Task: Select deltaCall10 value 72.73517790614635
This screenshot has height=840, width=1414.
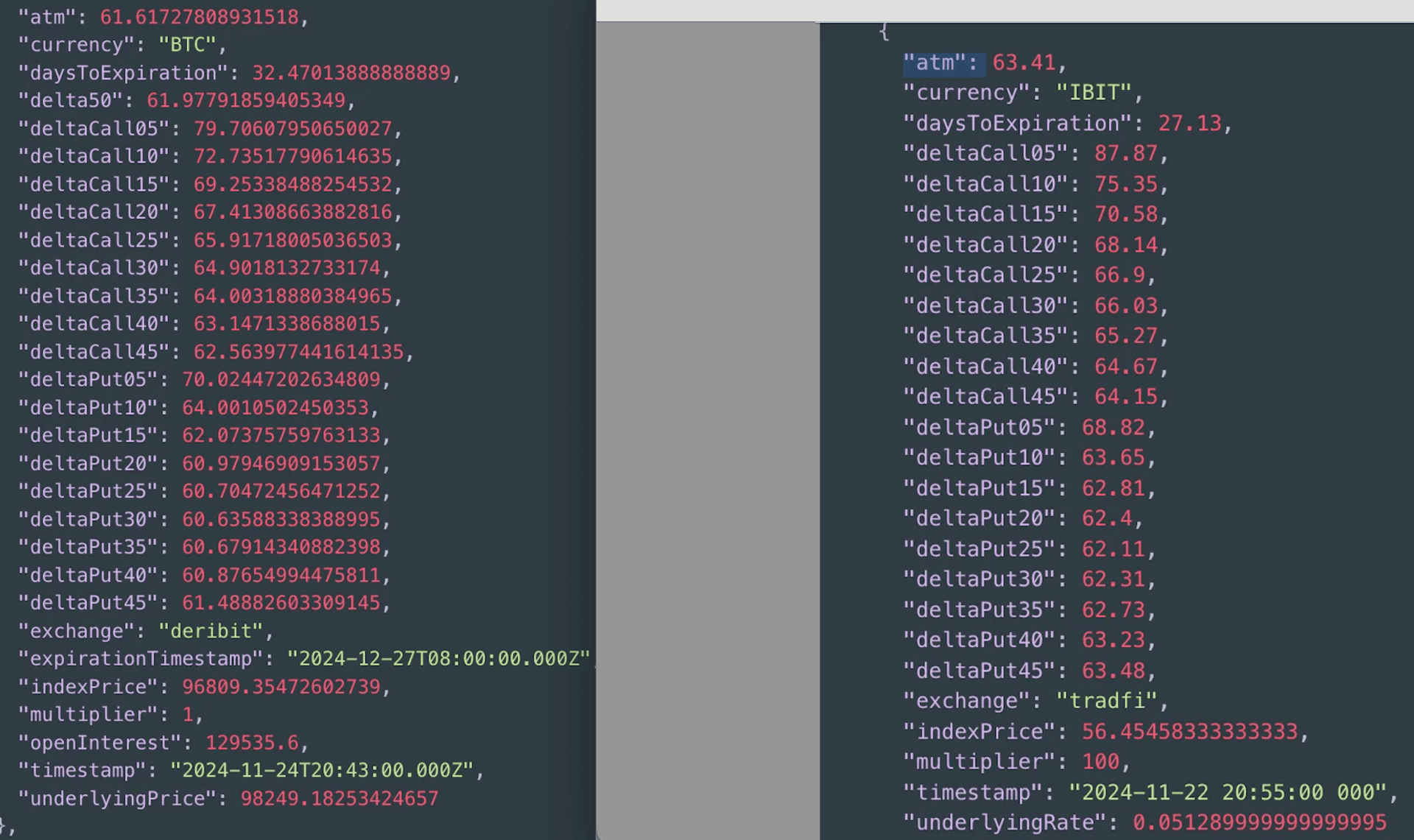Action: (293, 156)
